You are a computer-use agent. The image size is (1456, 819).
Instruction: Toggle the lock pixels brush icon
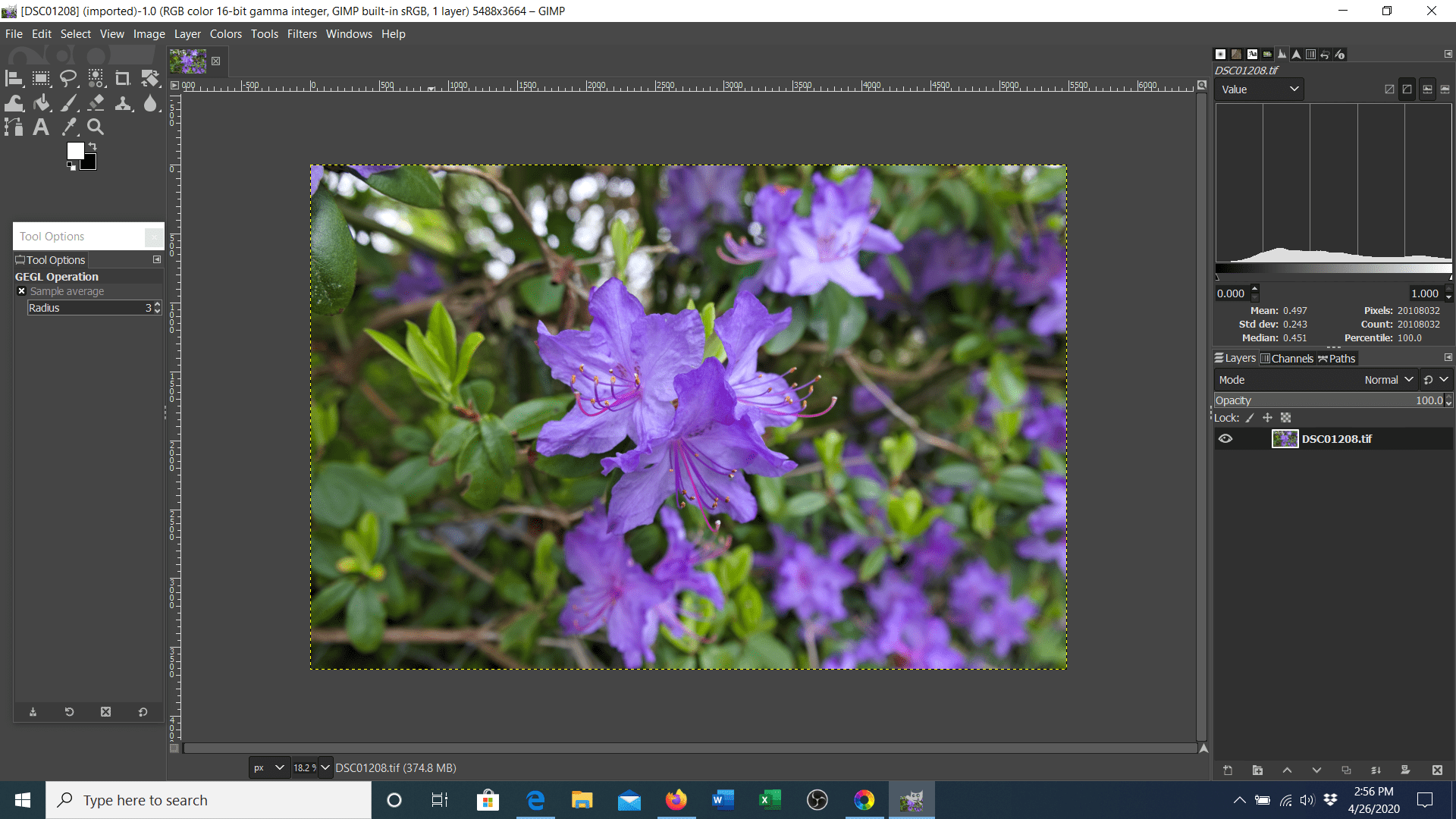click(1250, 418)
